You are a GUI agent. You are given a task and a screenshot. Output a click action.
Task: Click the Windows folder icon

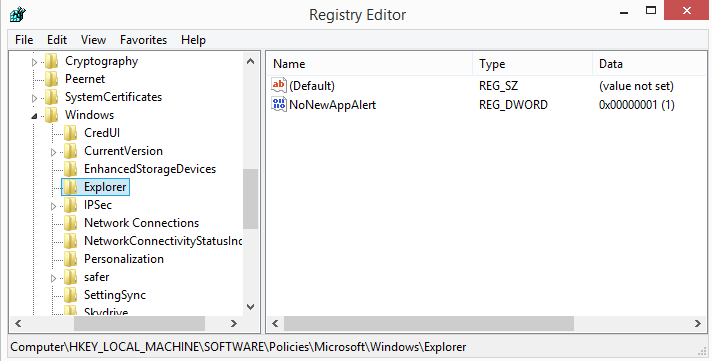51,115
